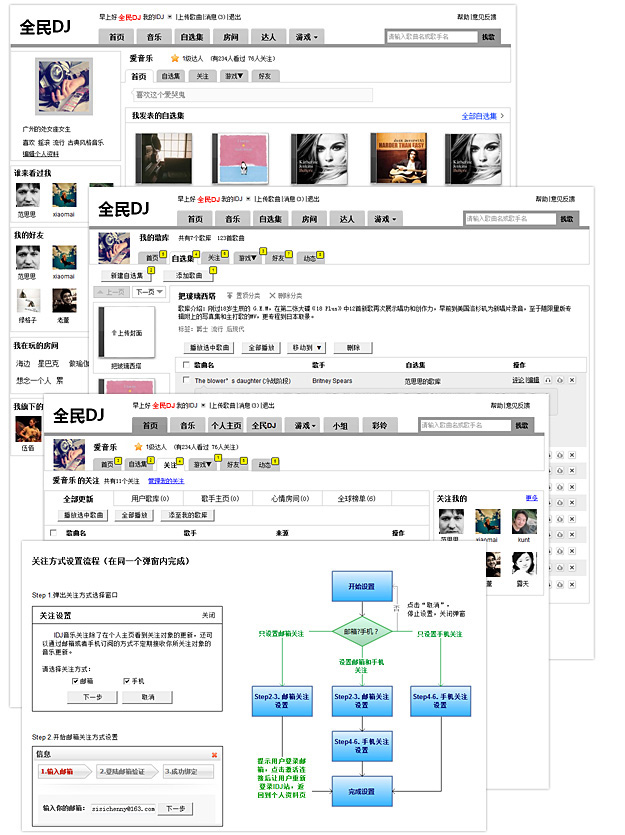Click the red X close icon on 信息 dialog
The height and width of the screenshot is (835, 625).
click(x=214, y=754)
